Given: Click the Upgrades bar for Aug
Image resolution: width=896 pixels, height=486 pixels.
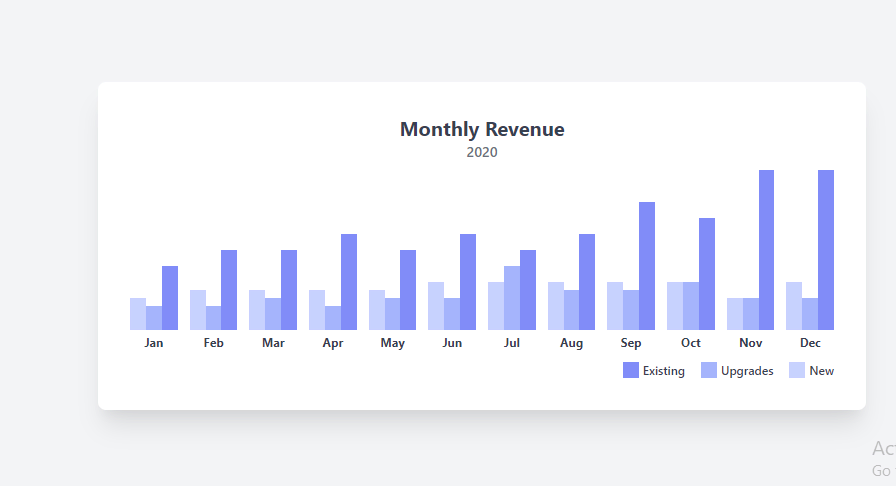Looking at the screenshot, I should [571, 310].
